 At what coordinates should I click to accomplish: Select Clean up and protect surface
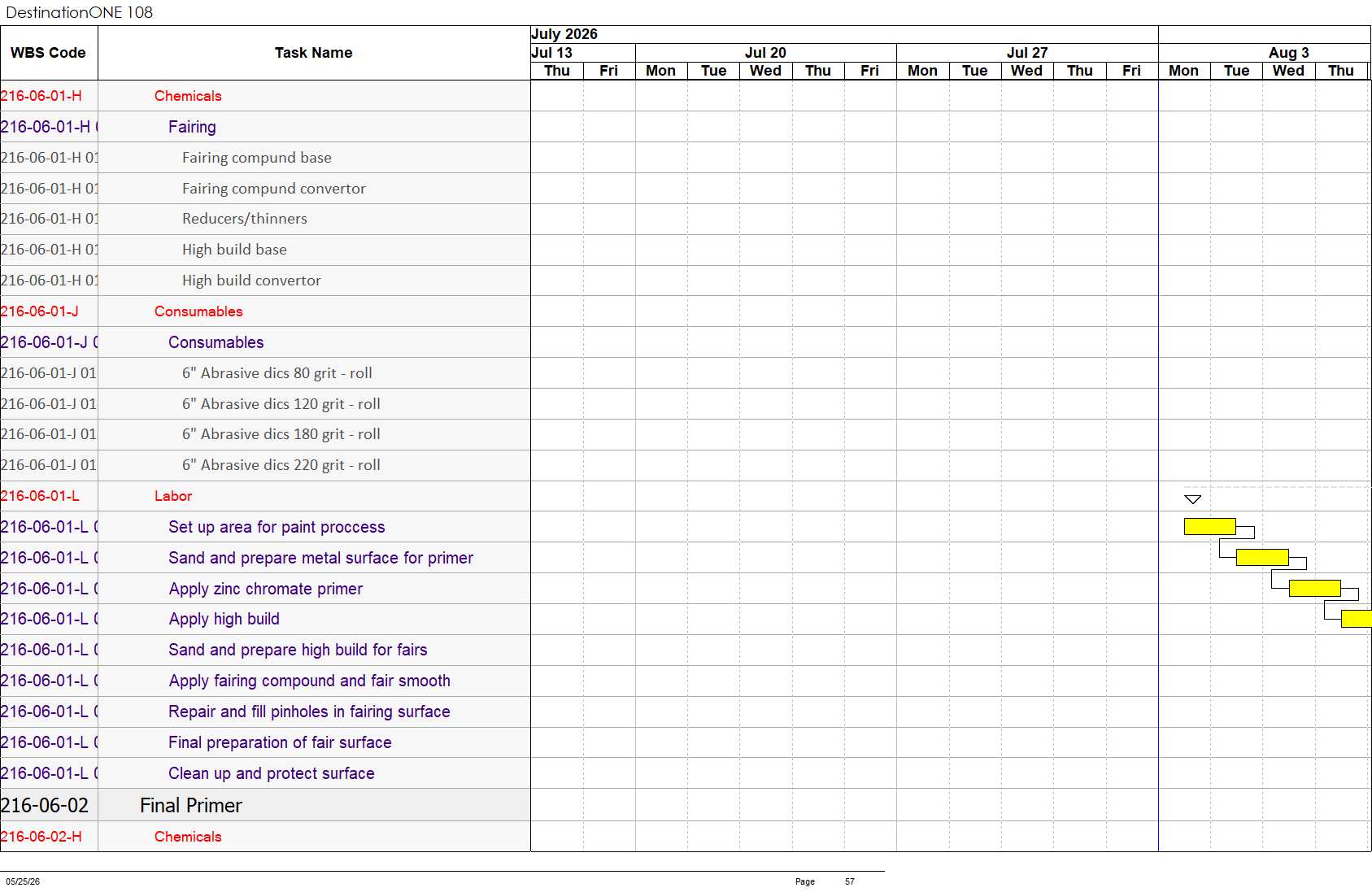point(272,773)
